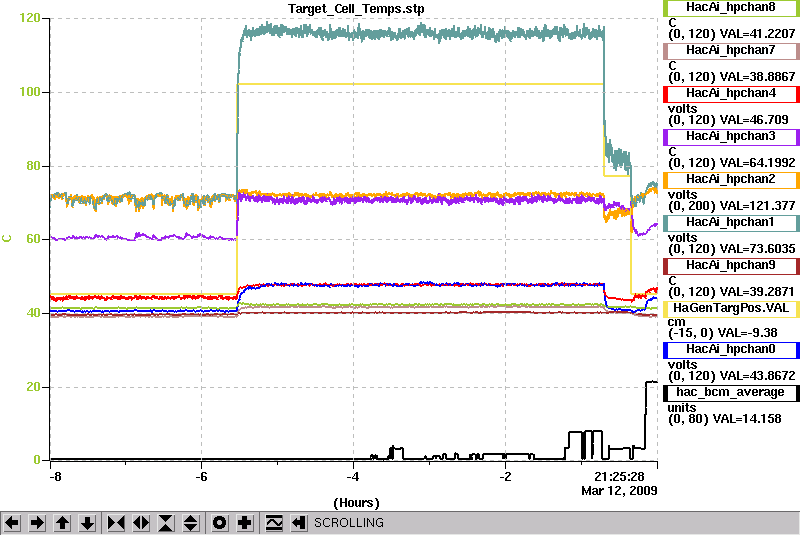
Task: Click the x-axis tick label -2
Action: click(x=505, y=477)
